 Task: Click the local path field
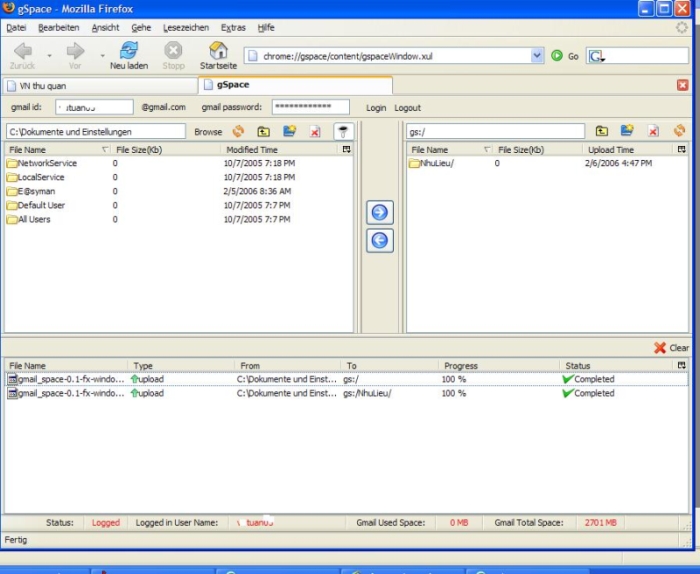point(96,132)
